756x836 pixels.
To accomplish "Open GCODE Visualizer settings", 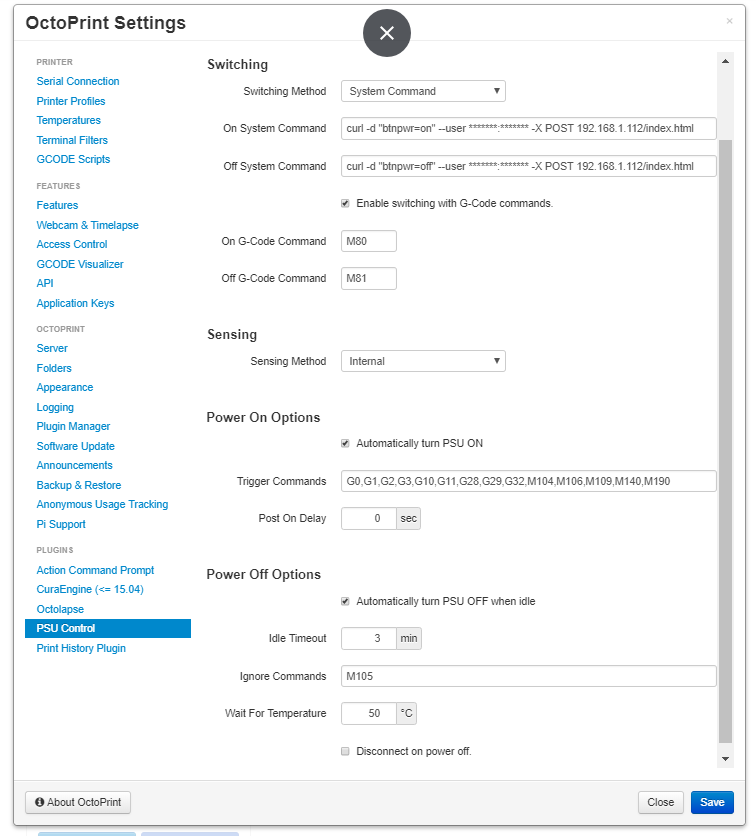I will coord(80,264).
